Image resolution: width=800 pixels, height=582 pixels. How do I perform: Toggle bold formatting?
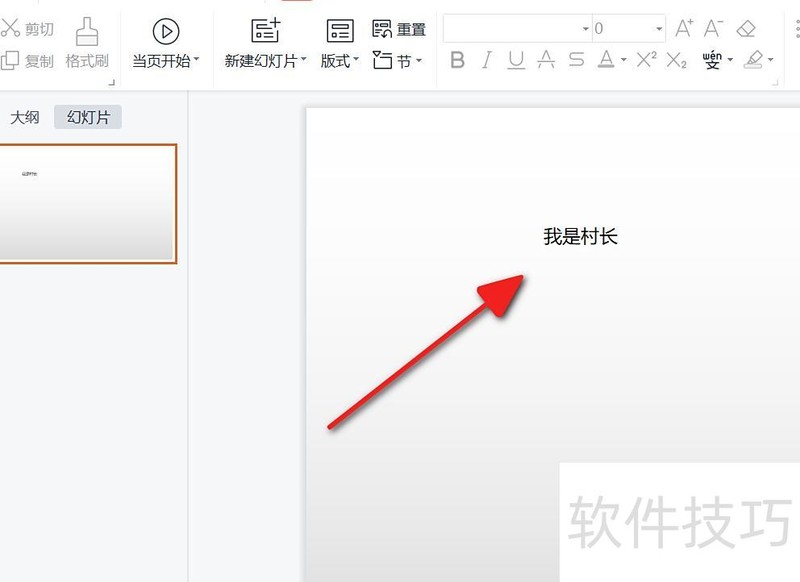tap(458, 61)
